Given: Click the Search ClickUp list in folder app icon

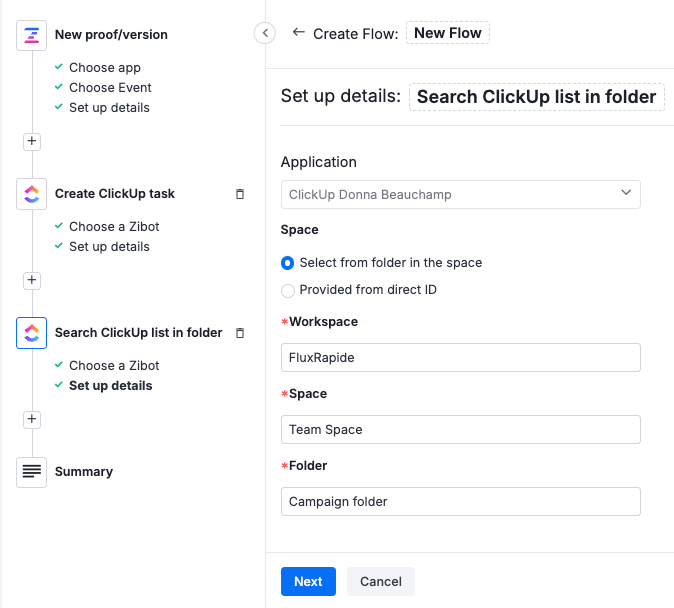Looking at the screenshot, I should click(31, 333).
